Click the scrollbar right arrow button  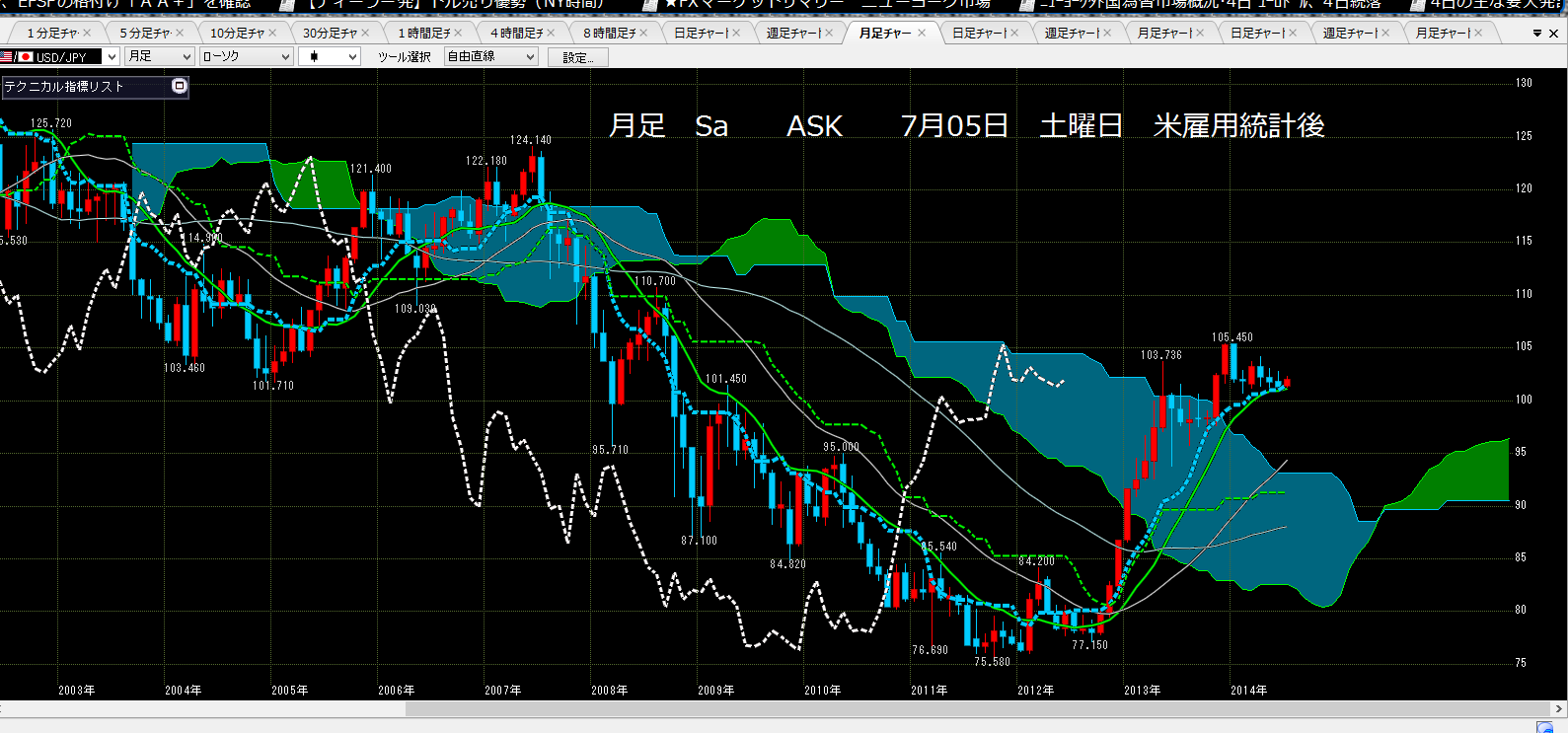[x=1559, y=709]
